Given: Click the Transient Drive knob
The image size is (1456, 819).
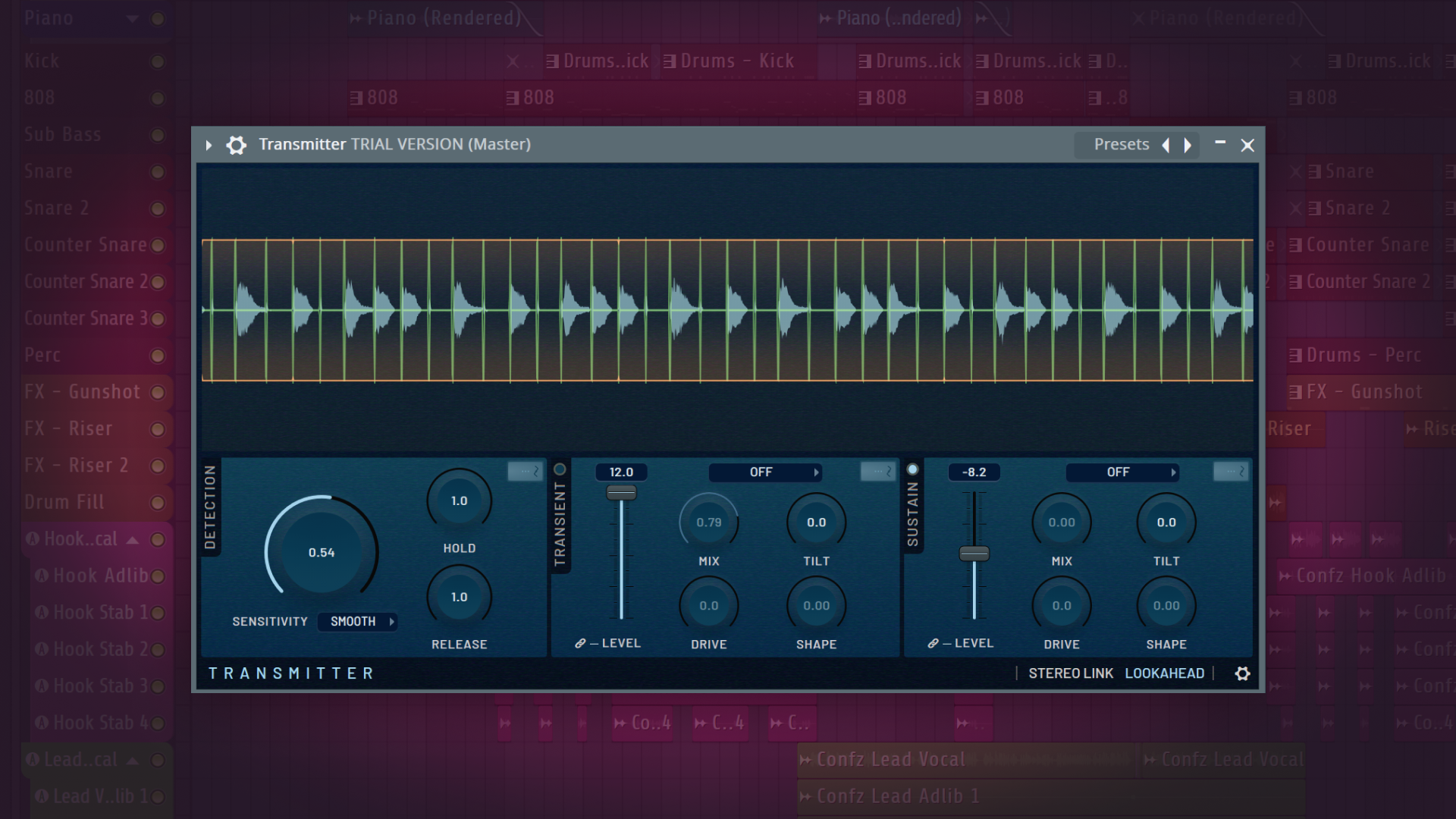Looking at the screenshot, I should 709,606.
